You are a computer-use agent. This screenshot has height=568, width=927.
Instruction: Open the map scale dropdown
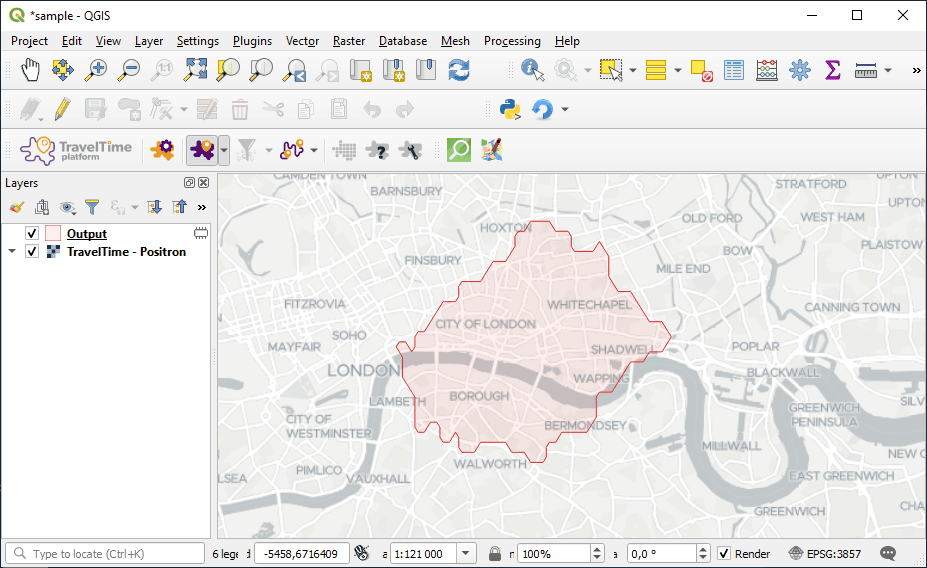point(467,553)
